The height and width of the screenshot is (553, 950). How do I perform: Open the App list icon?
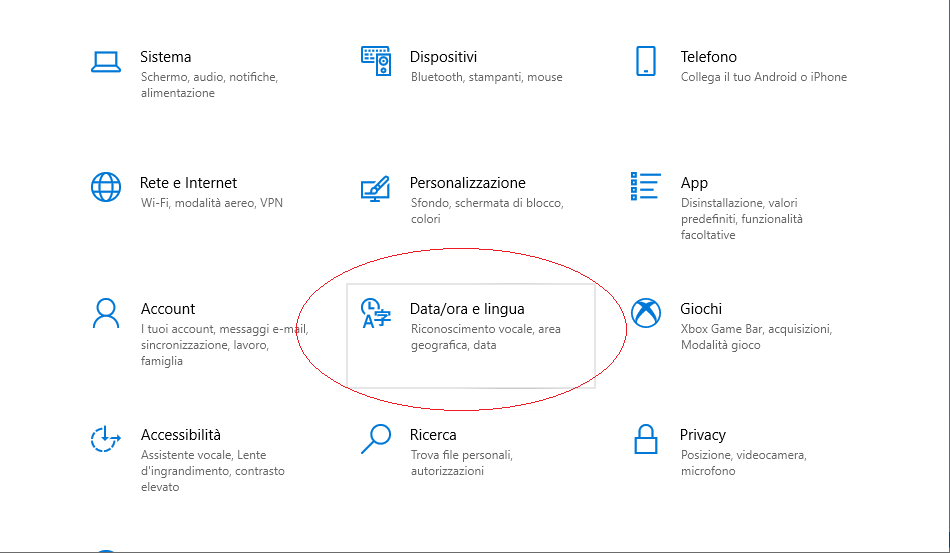tap(645, 186)
